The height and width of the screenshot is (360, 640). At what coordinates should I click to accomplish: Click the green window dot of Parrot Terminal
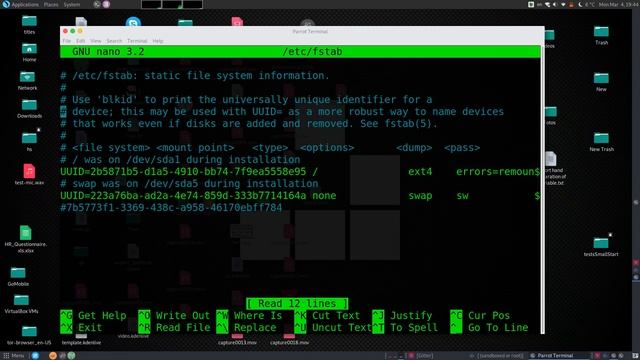(x=73, y=31)
